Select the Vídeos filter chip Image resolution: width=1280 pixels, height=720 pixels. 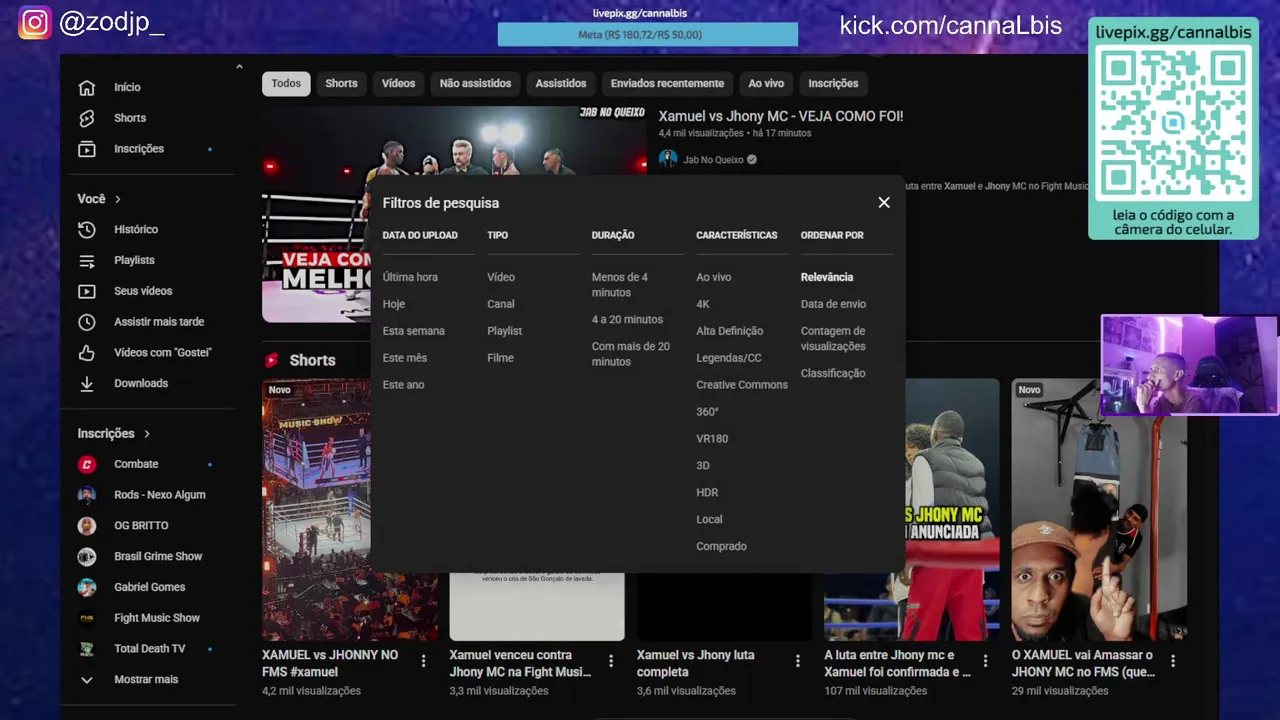coord(398,84)
